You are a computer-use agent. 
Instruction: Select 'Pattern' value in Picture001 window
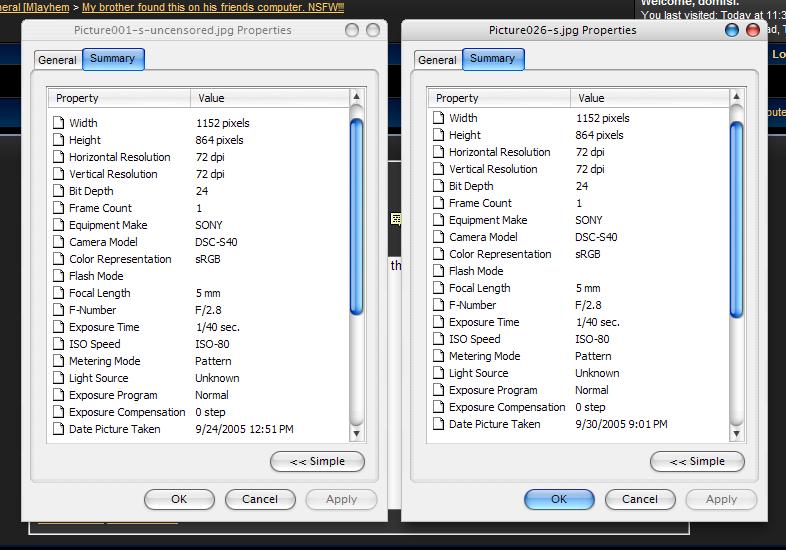[x=213, y=361]
